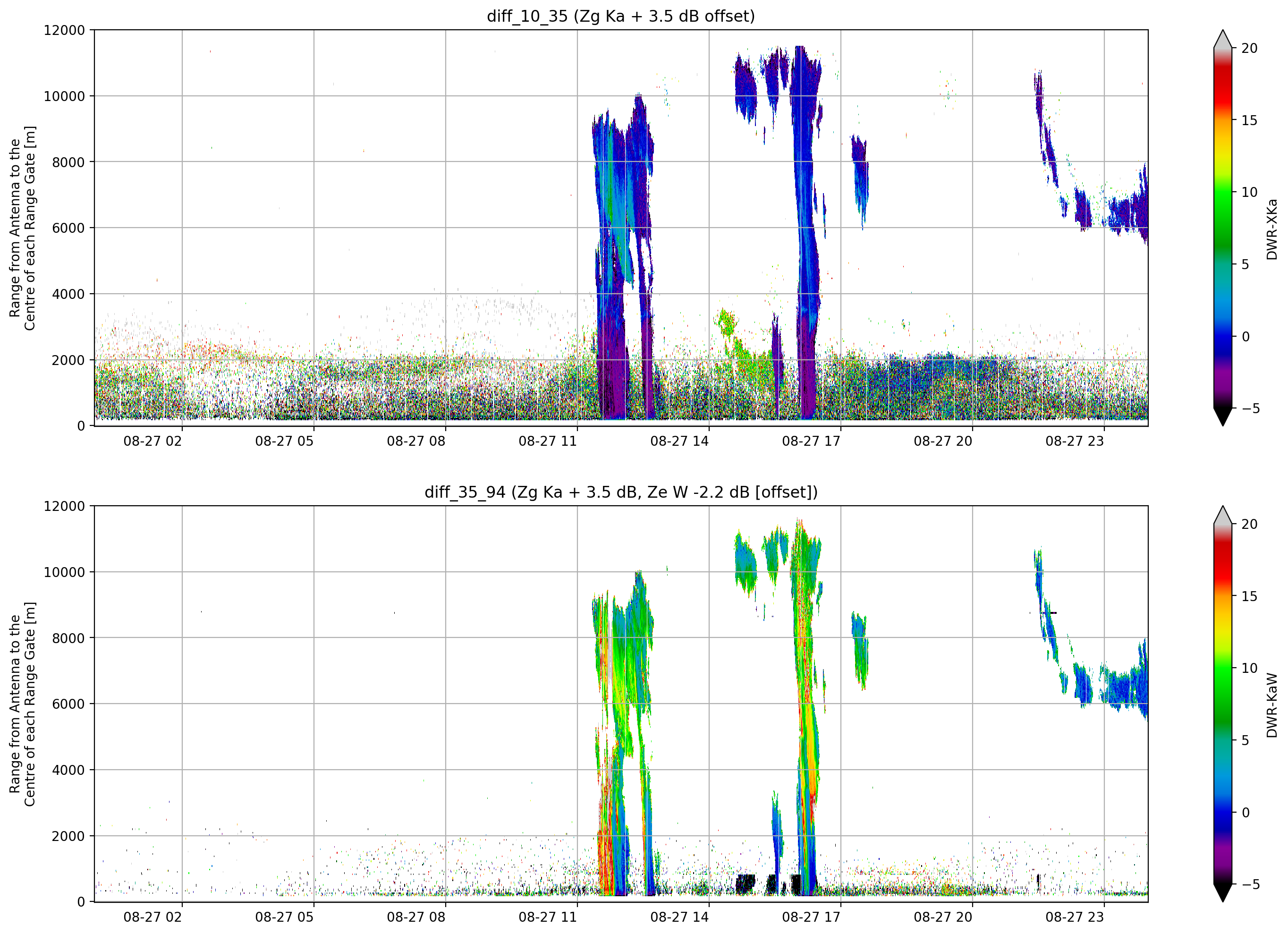Click the 6000 y-axis tick of the diff_35_94 plot
1288x934 pixels.
pos(68,704)
